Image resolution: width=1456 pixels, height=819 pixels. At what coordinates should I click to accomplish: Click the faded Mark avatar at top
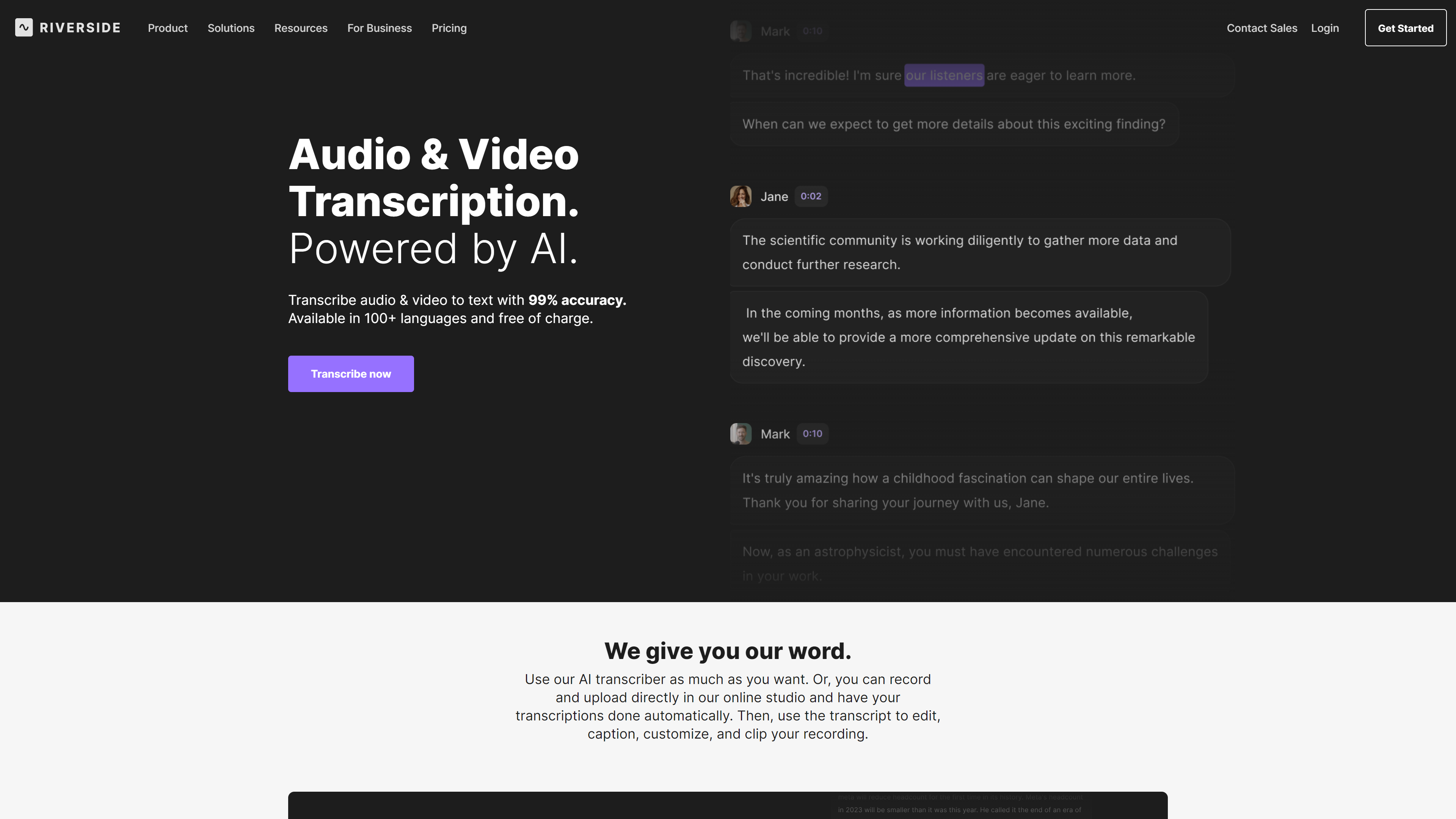[x=741, y=31]
